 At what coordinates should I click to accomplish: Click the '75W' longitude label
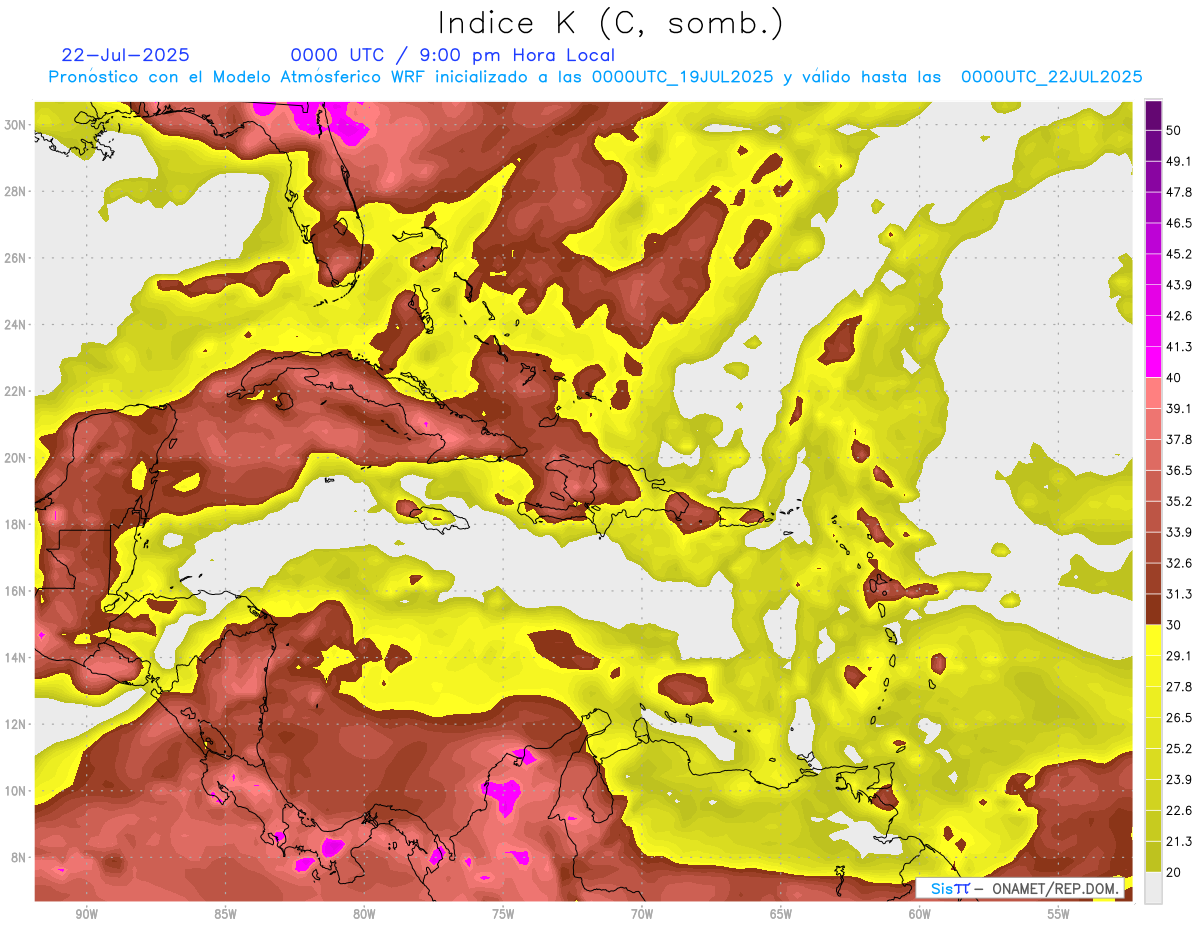pyautogui.click(x=503, y=914)
